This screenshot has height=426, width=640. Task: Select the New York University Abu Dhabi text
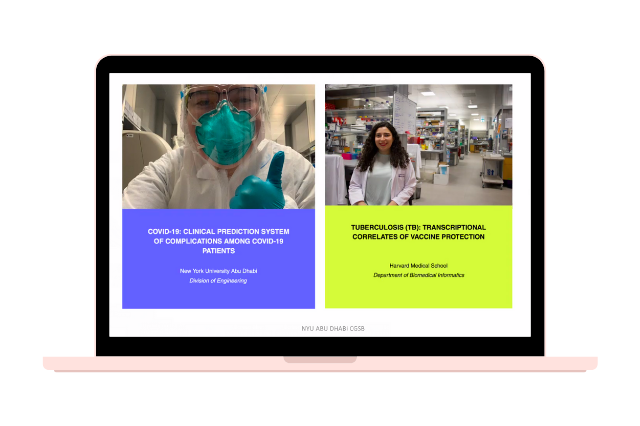pos(218,271)
